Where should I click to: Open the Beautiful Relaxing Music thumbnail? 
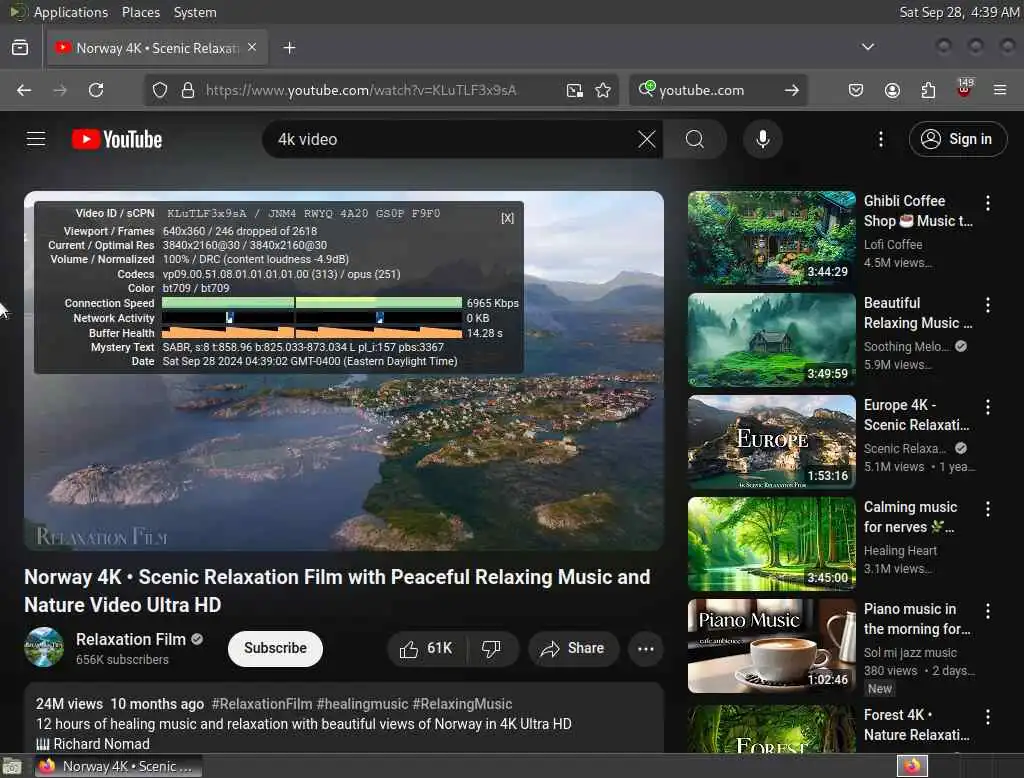[x=771, y=340]
